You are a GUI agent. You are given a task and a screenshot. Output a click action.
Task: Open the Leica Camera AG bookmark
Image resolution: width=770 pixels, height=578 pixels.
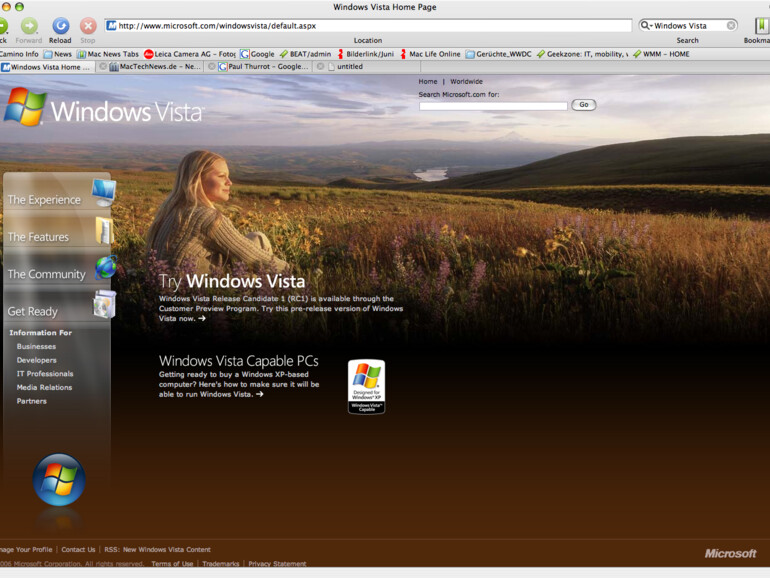190,54
